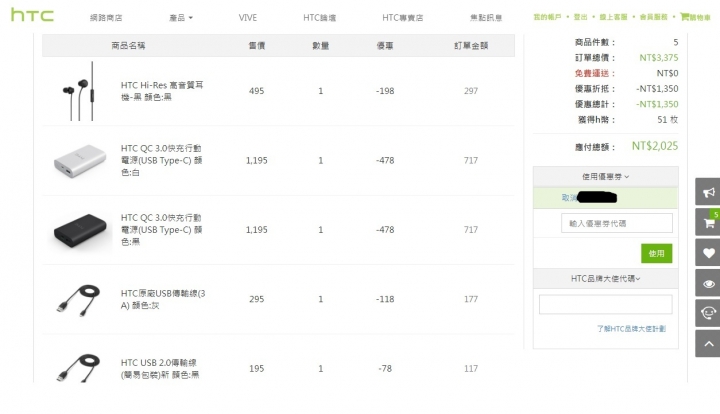720x414 pixels.
Task: Click the scroll-to-top arrow icon
Action: click(x=708, y=342)
